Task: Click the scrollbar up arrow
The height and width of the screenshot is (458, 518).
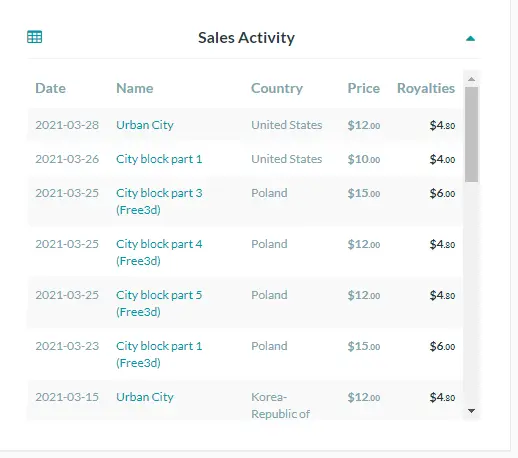Action: [471, 79]
